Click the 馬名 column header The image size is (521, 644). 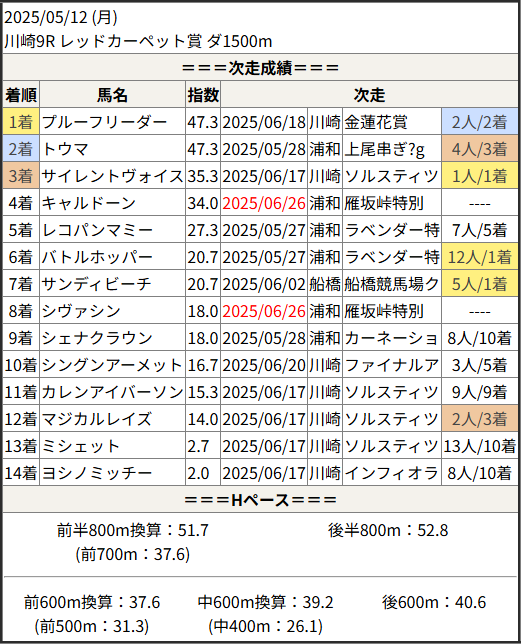pos(112,95)
